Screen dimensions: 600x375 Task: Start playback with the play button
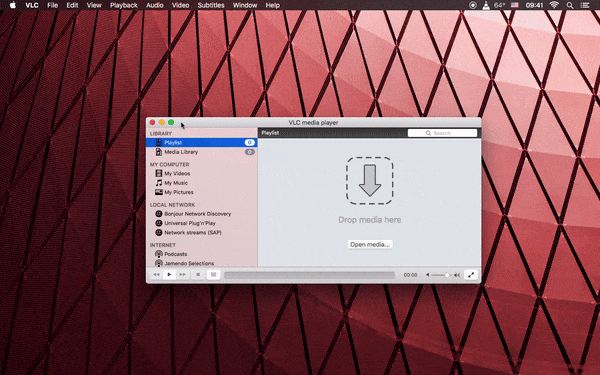[x=169, y=274]
